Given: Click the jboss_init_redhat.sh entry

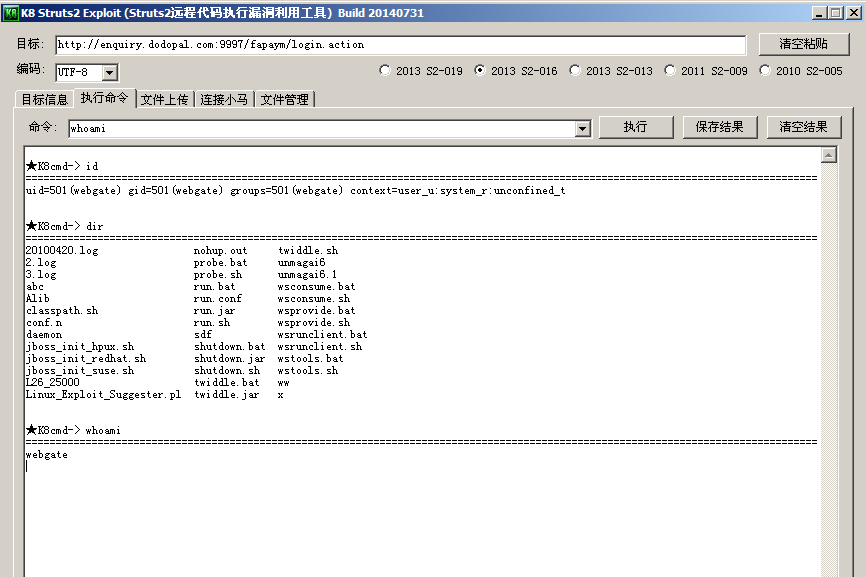Looking at the screenshot, I should point(86,358).
